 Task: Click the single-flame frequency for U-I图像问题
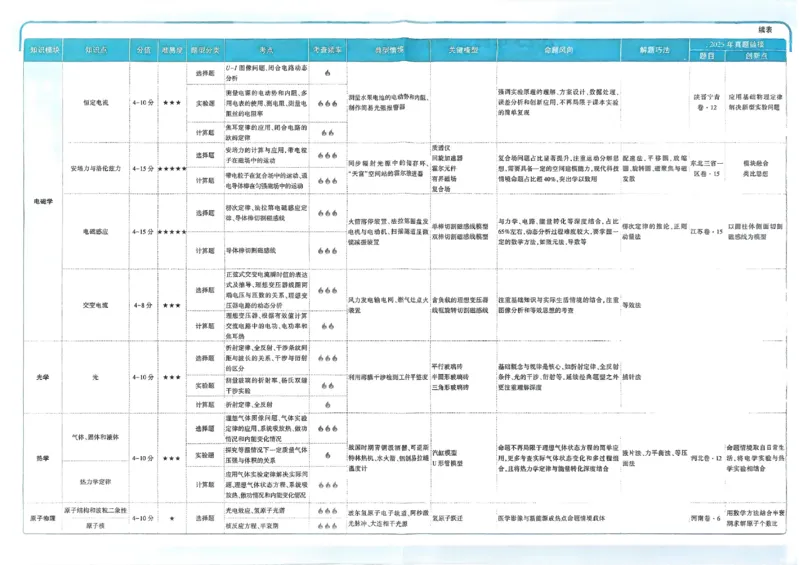coord(328,73)
